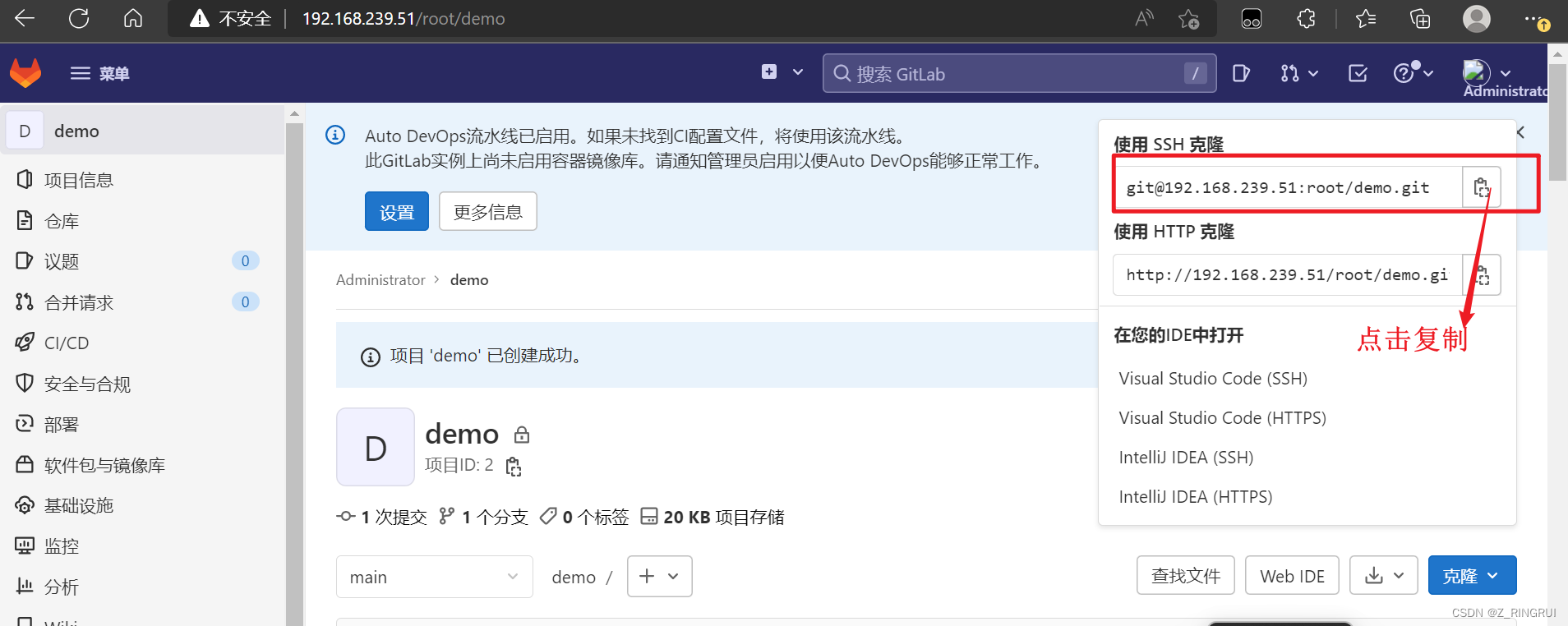Copy SSH clone URL icon
1568x626 pixels.
[x=1482, y=187]
